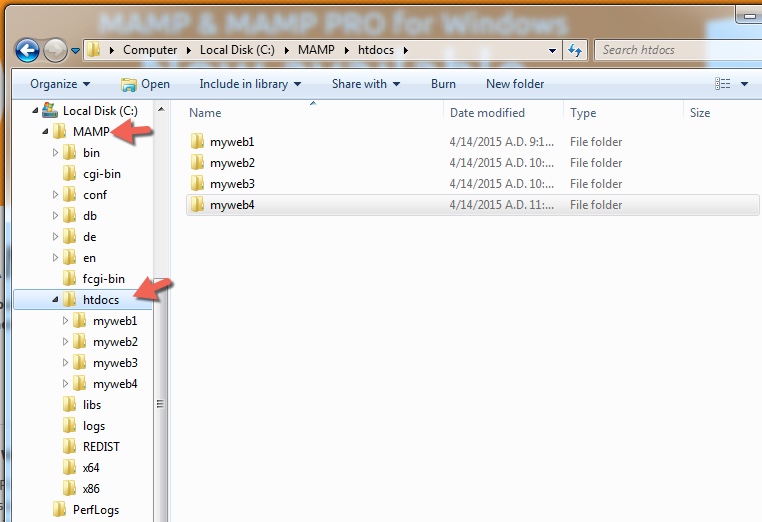This screenshot has height=522, width=762.
Task: Collapse Local Disk (C:) in the tree
Action: coord(35,111)
